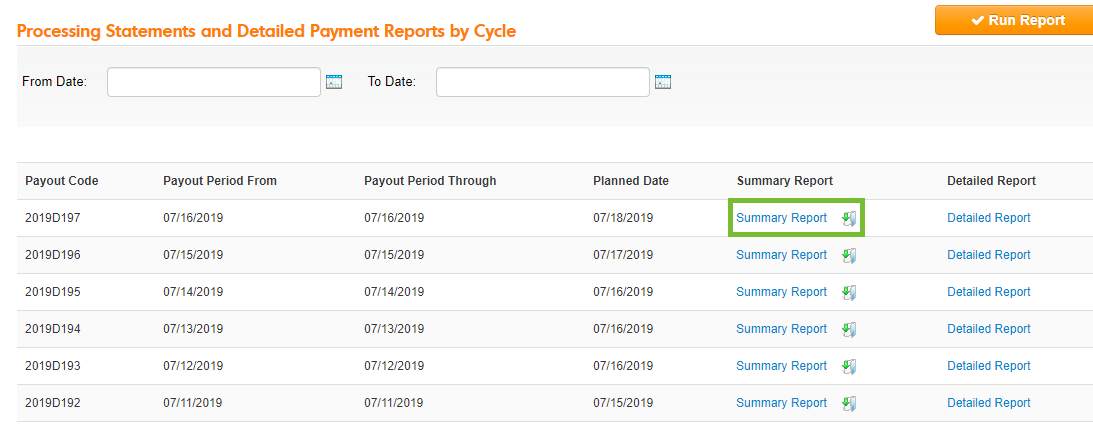Open the To Date calendar picker icon
This screenshot has height=425, width=1093.
(x=663, y=82)
